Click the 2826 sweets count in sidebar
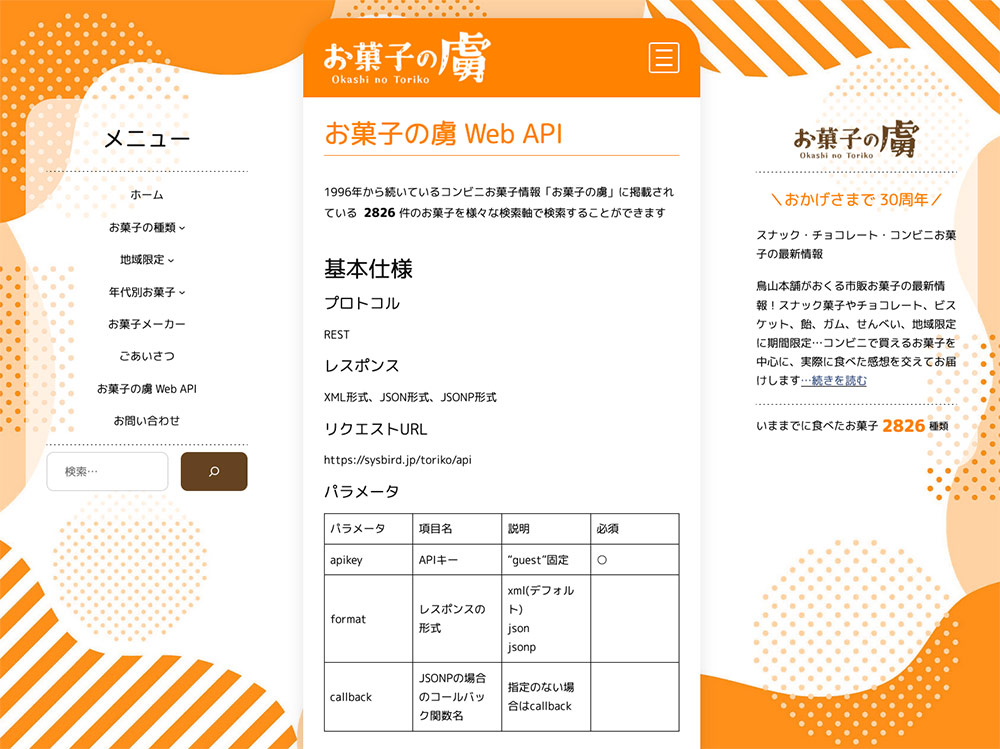The height and width of the screenshot is (749, 1000). (903, 426)
